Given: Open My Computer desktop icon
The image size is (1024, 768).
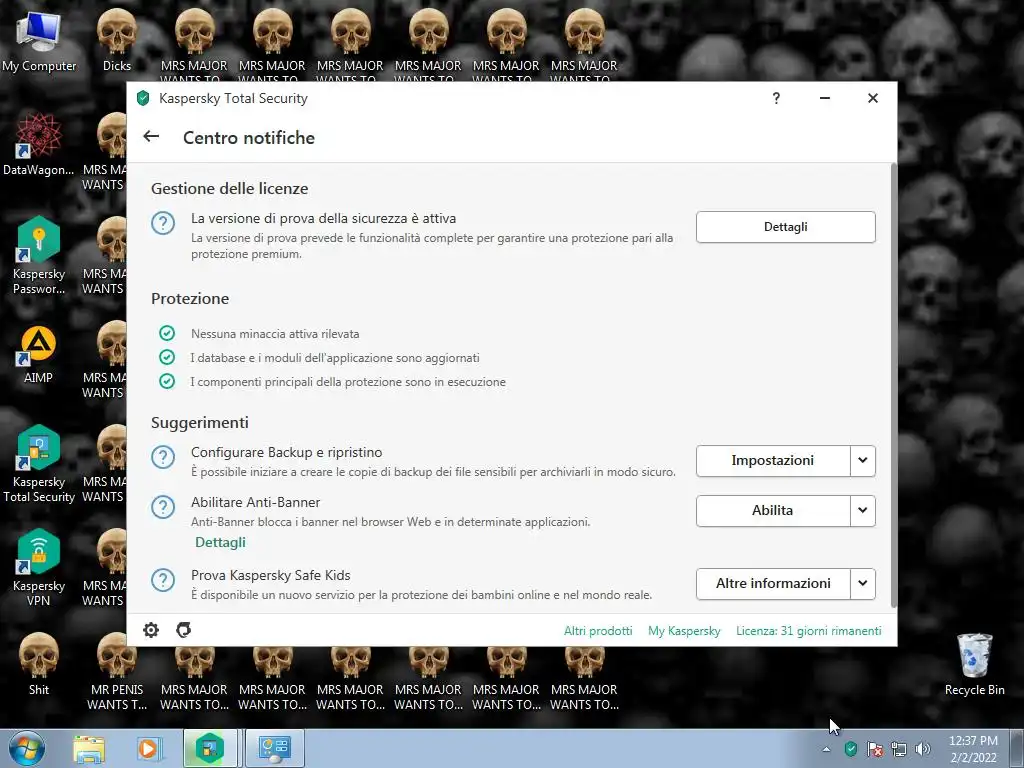Looking at the screenshot, I should 39,41.
